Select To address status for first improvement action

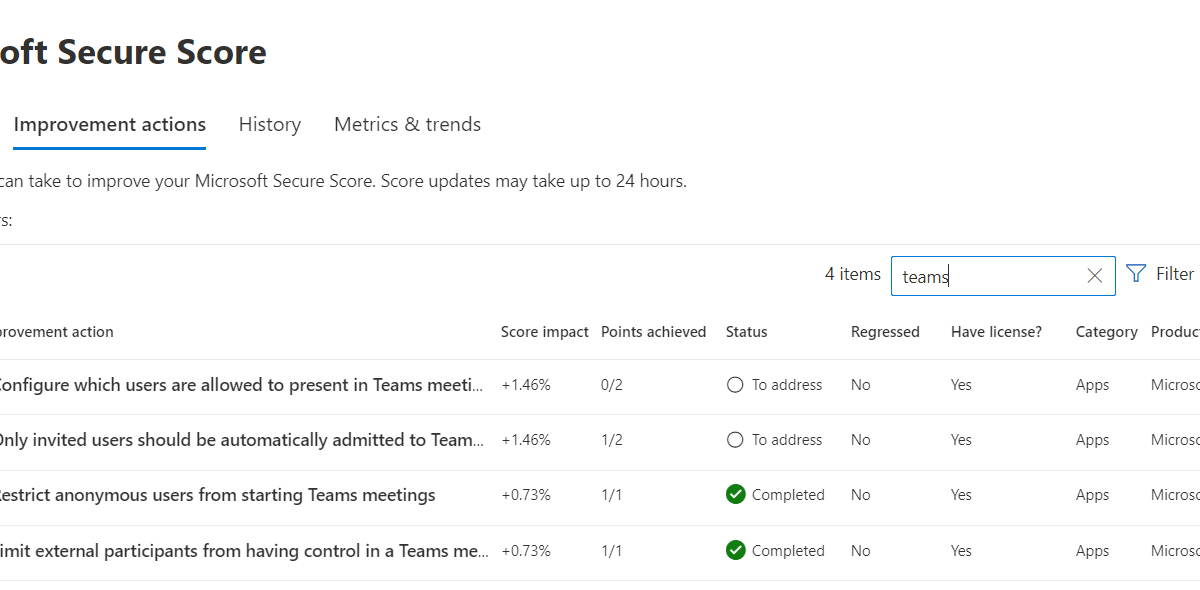point(735,384)
